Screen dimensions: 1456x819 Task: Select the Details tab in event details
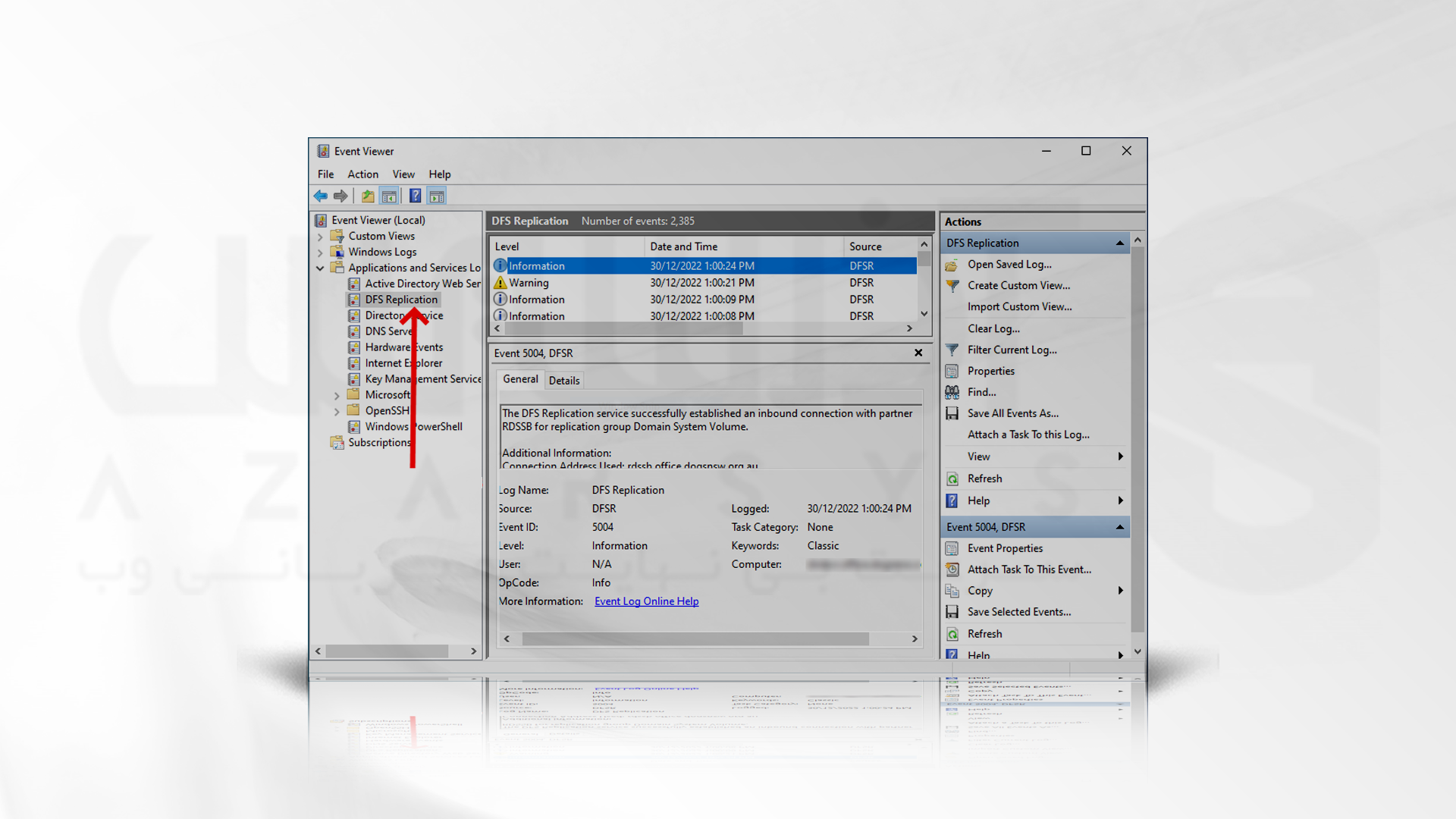click(564, 379)
